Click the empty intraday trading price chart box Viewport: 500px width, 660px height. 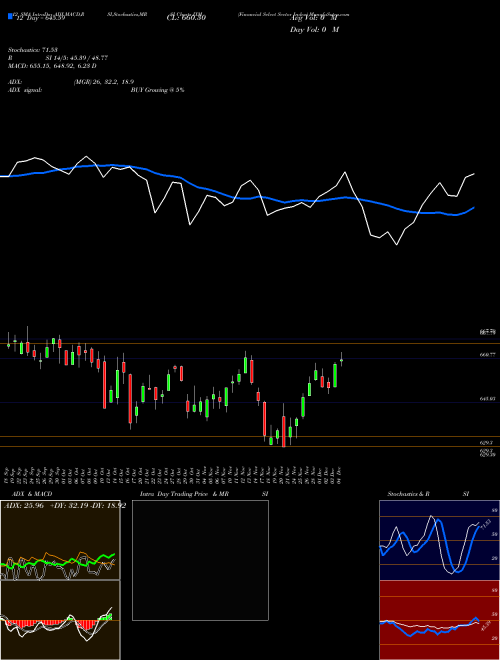click(200, 560)
